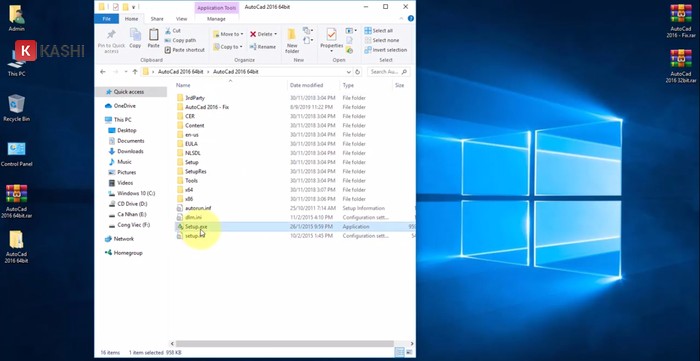
Task: Switch to the Share ribbon tab
Action: coord(157,19)
